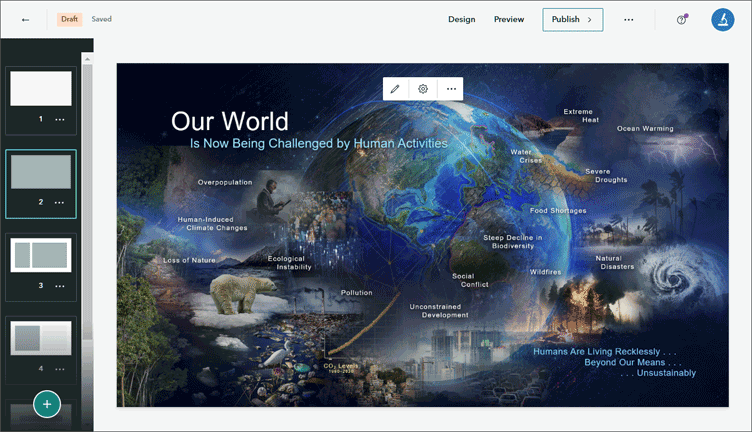Viewport: 752px width, 432px height.
Task: Click the Draft status badge
Action: [x=70, y=19]
